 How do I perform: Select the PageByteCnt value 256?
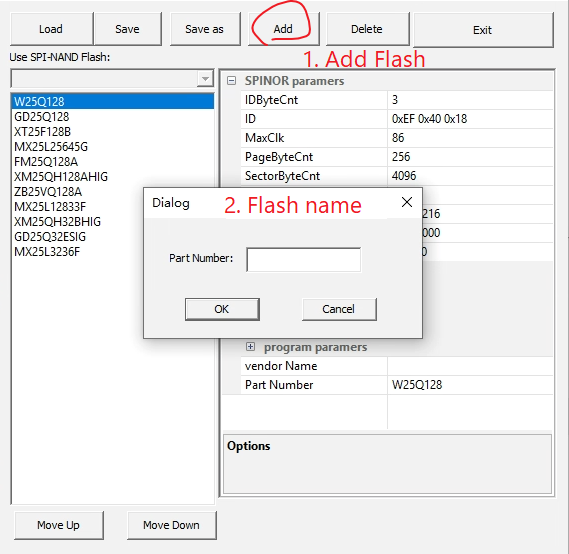coord(470,157)
